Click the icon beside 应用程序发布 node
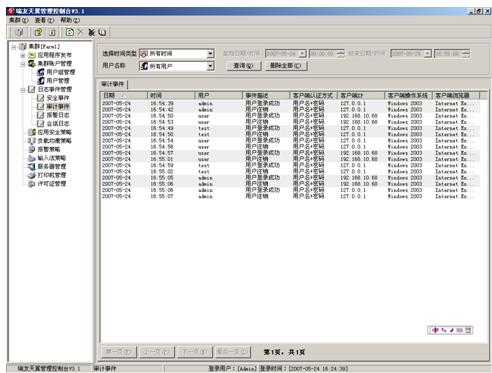492x373 pixels. point(32,55)
